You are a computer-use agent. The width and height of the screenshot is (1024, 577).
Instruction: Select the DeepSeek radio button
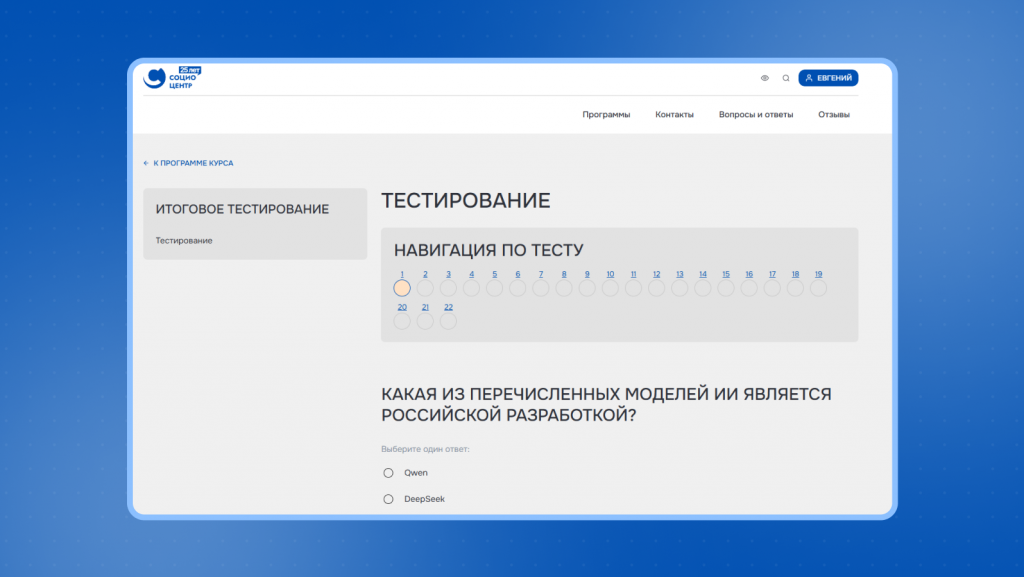pyautogui.click(x=388, y=499)
